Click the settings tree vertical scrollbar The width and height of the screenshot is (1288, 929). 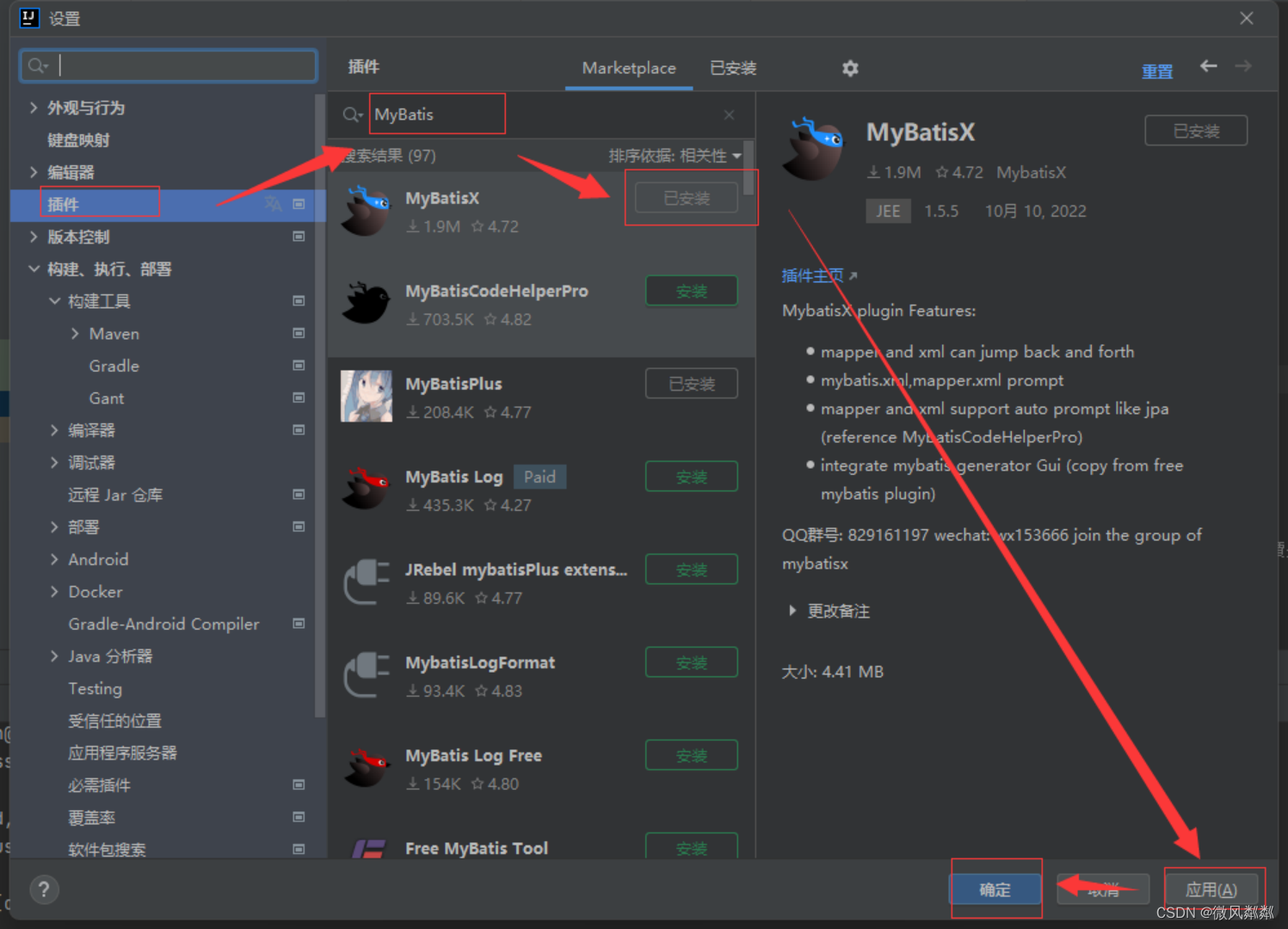[x=320, y=404]
